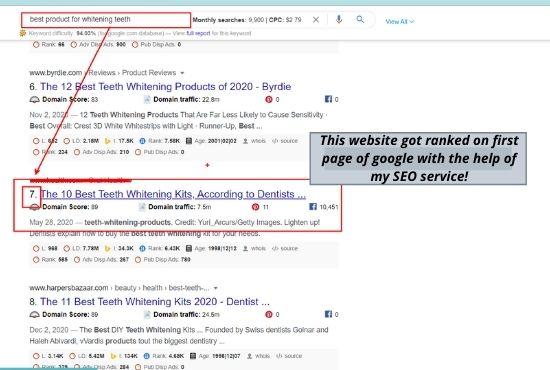Click the Facebook icon in Harper's Bazaar result

328,314
